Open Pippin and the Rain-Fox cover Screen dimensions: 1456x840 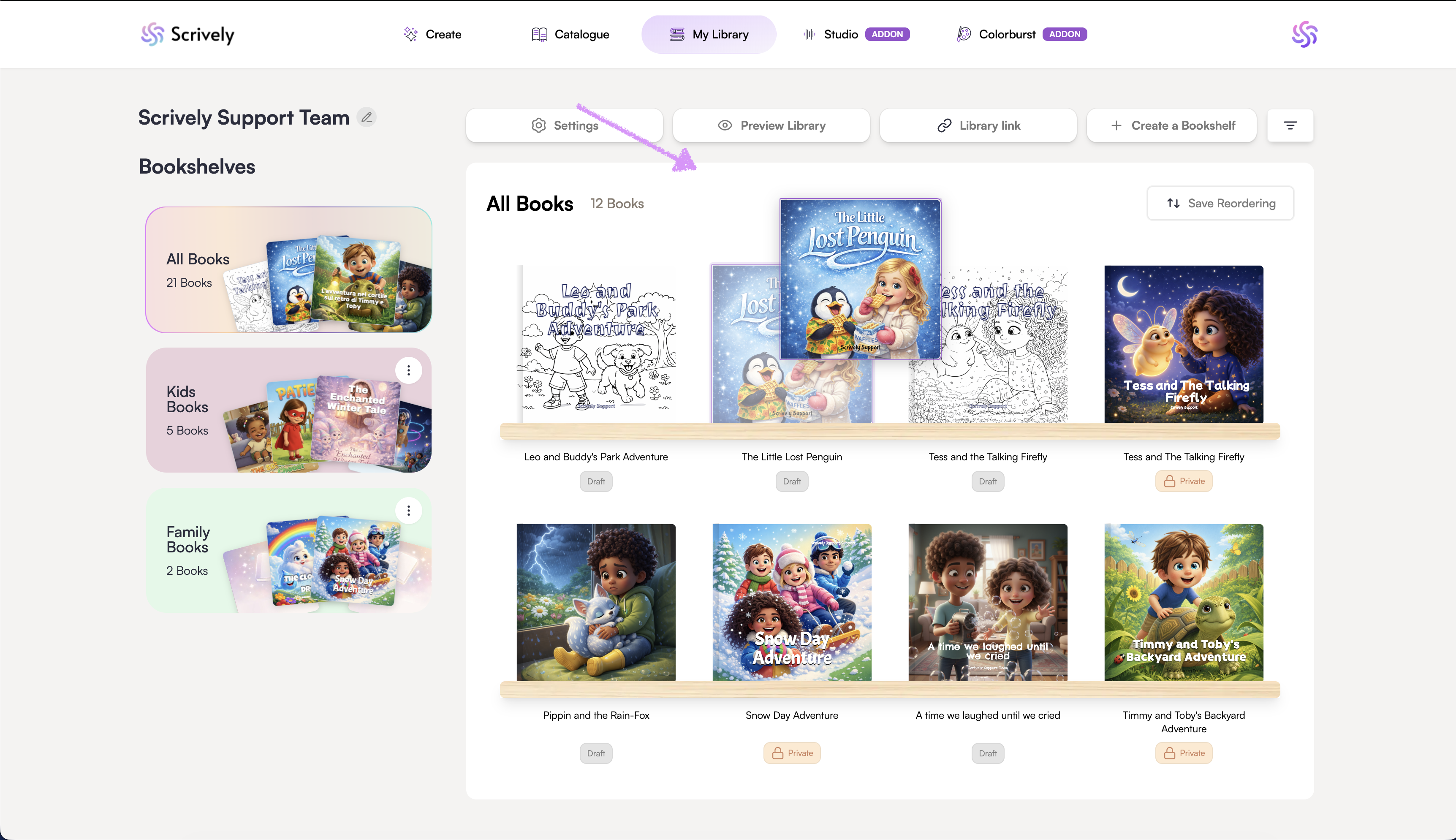tap(596, 602)
